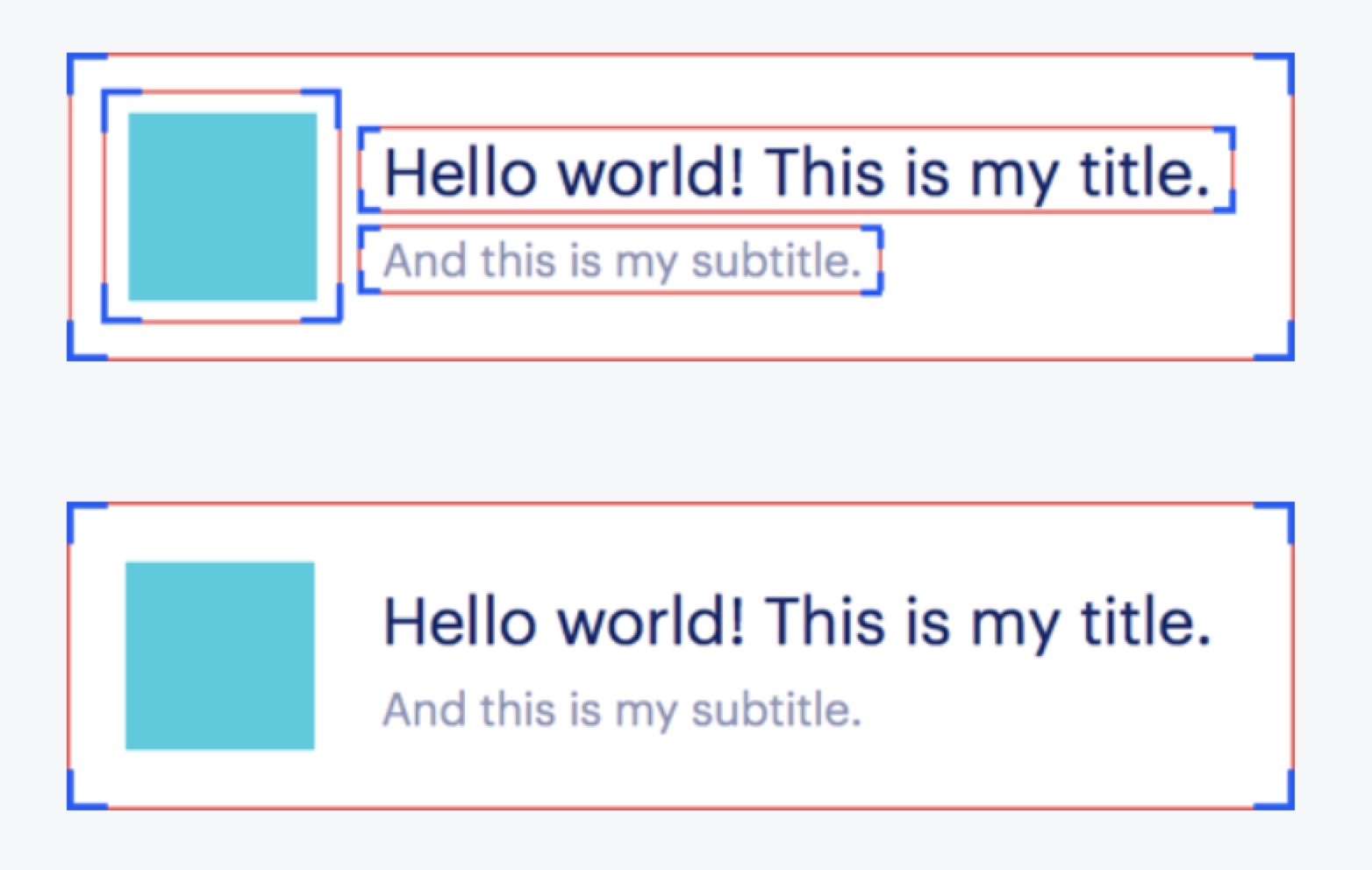Click bottom-left corner handle of the subtitle bounding box
This screenshot has height=870, width=1372.
(x=362, y=289)
